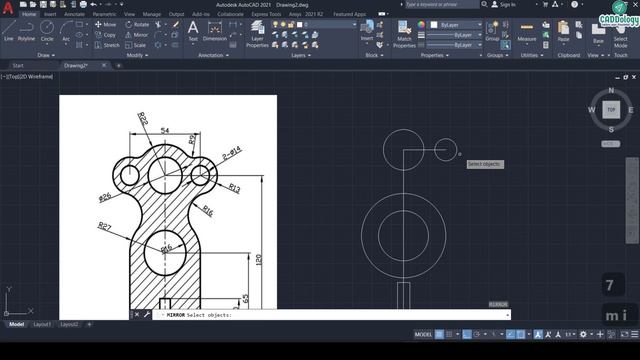Expand the Utilities panel

[531, 55]
